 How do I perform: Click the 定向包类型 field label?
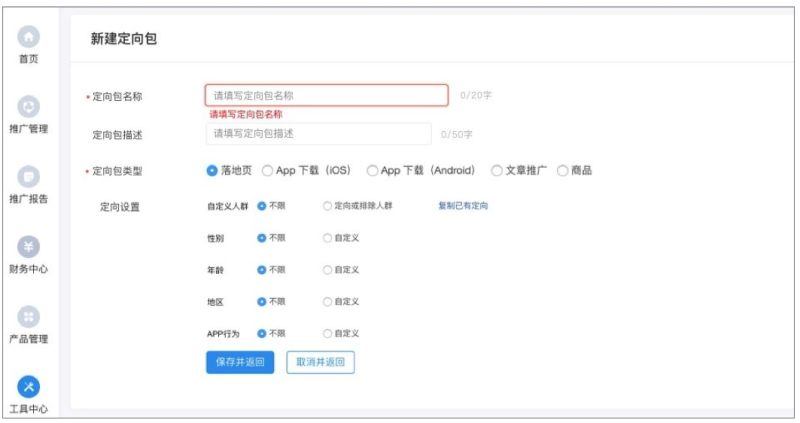[x=117, y=171]
